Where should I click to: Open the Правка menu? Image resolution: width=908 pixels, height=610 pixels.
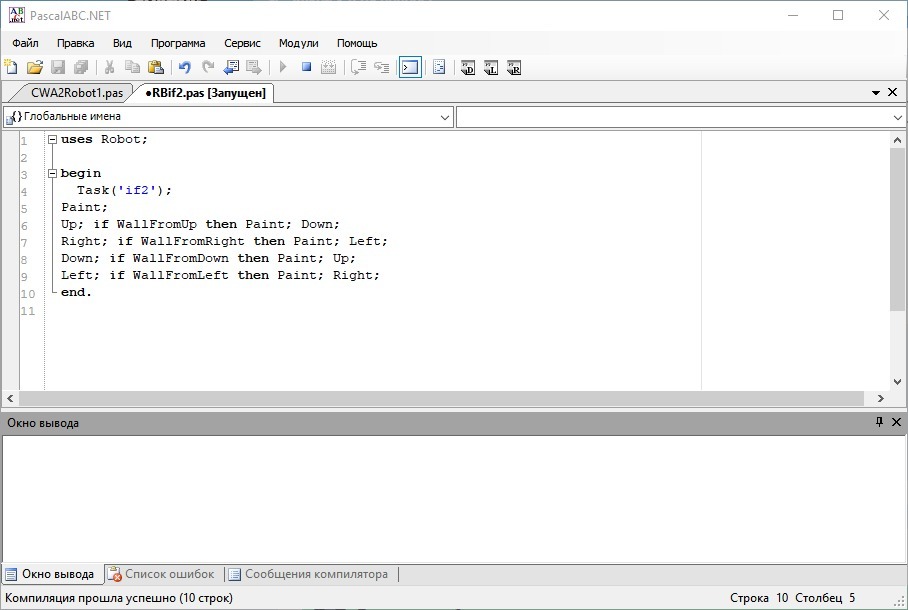pos(75,43)
